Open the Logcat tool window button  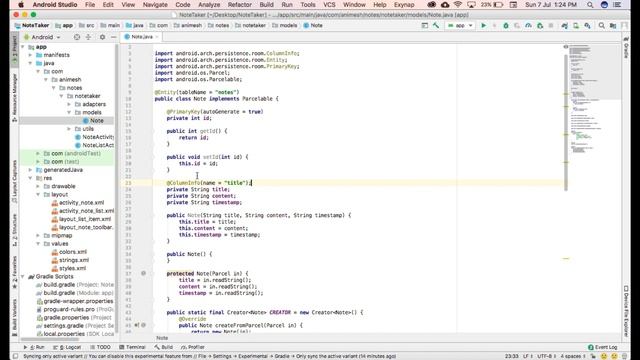68,347
